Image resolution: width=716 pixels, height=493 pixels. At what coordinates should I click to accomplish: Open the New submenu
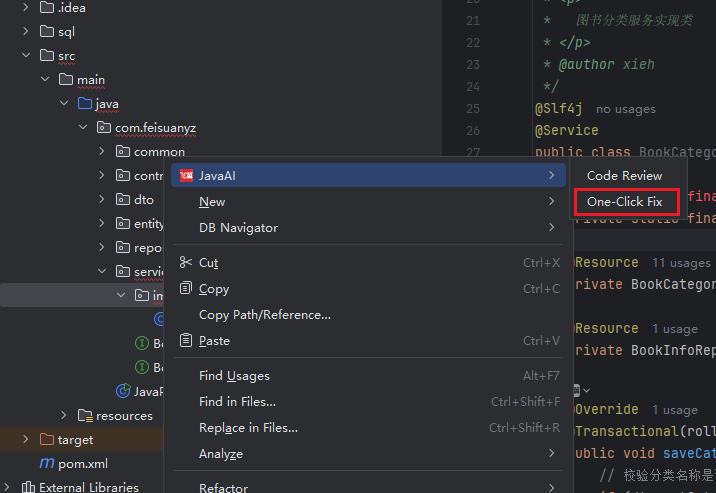[x=212, y=202]
